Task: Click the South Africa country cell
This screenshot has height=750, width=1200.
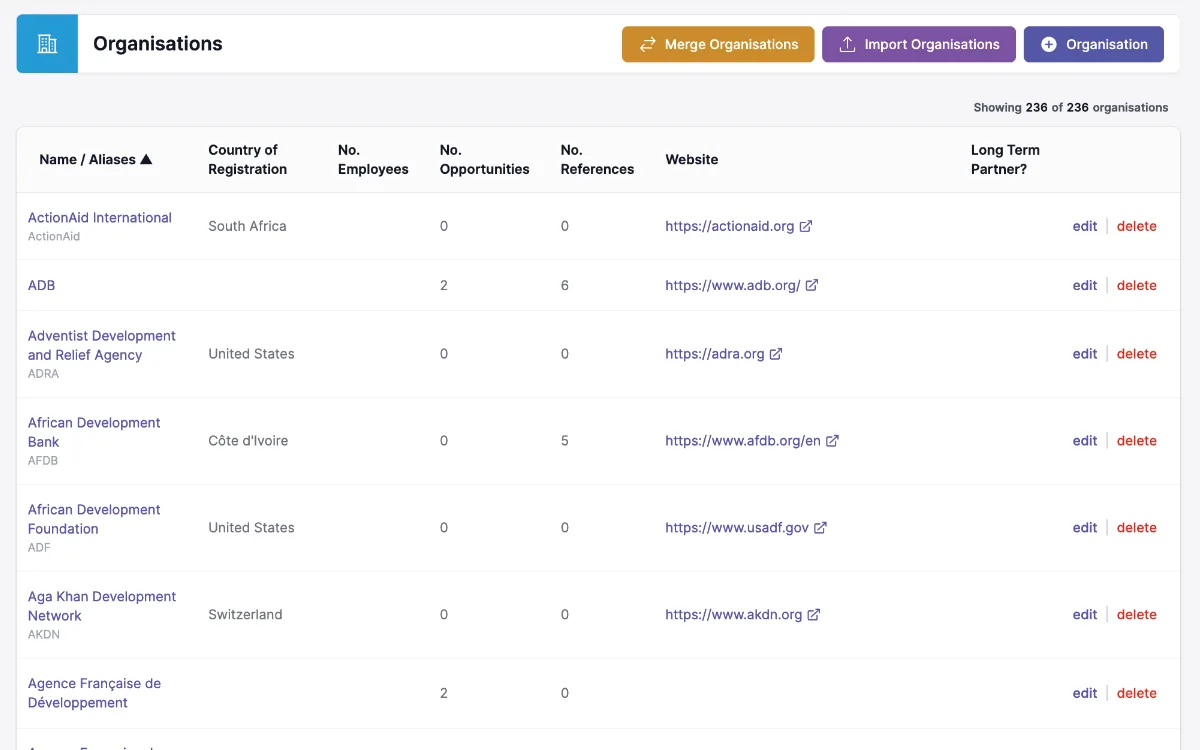Action: click(247, 226)
